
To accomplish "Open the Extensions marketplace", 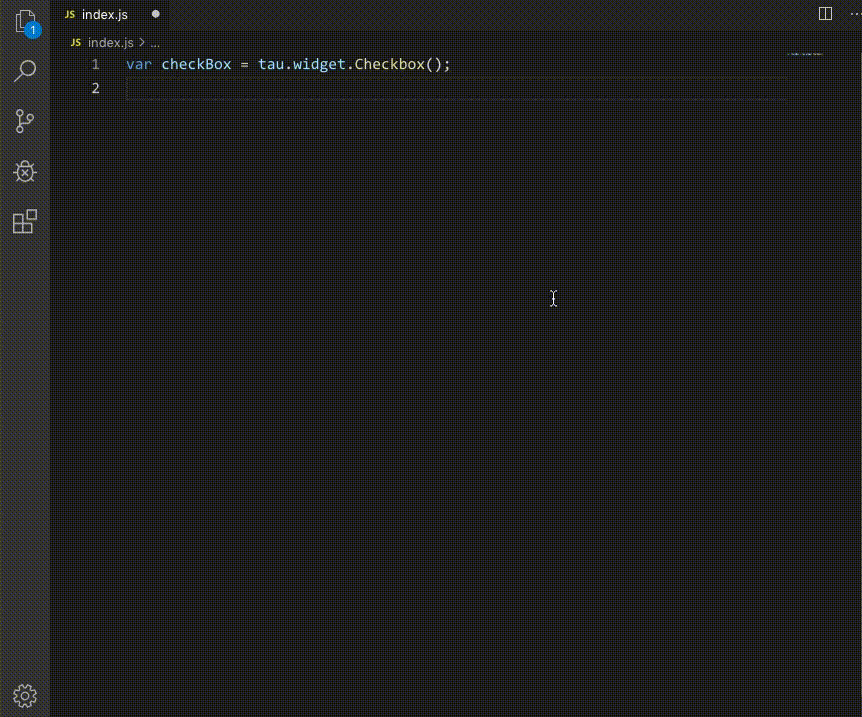I will pyautogui.click(x=25, y=221).
